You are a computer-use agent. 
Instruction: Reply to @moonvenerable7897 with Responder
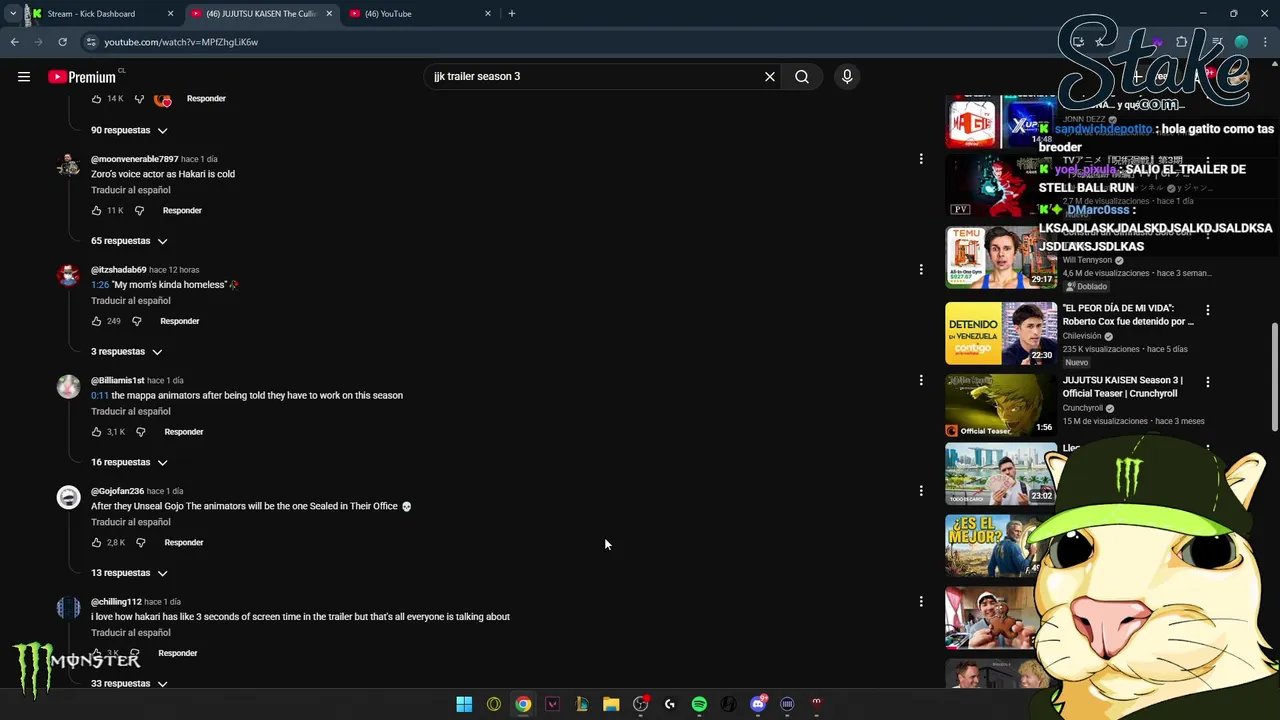[x=182, y=210]
